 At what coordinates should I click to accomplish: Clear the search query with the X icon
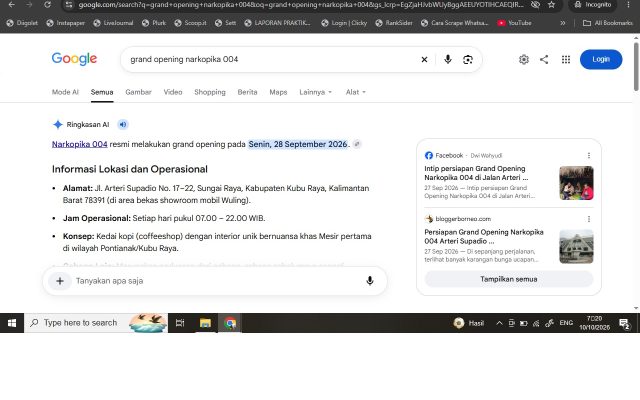424,60
